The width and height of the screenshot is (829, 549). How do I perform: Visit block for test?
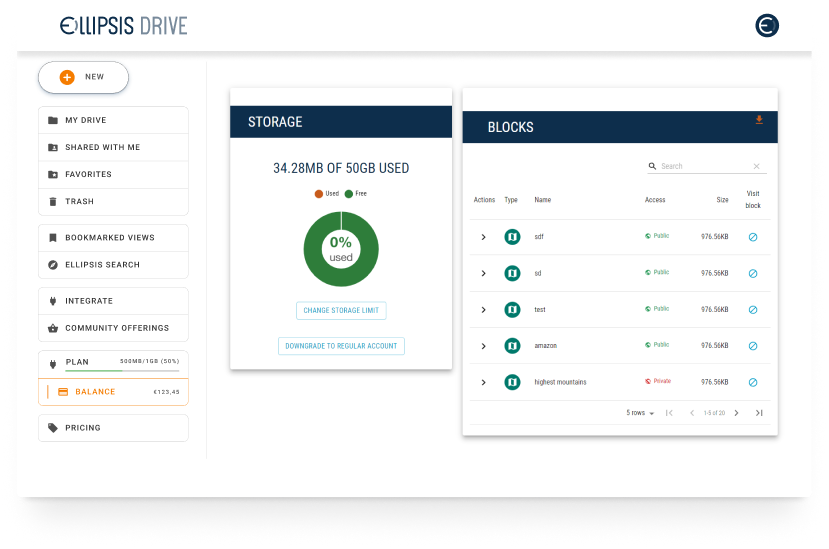tap(753, 310)
